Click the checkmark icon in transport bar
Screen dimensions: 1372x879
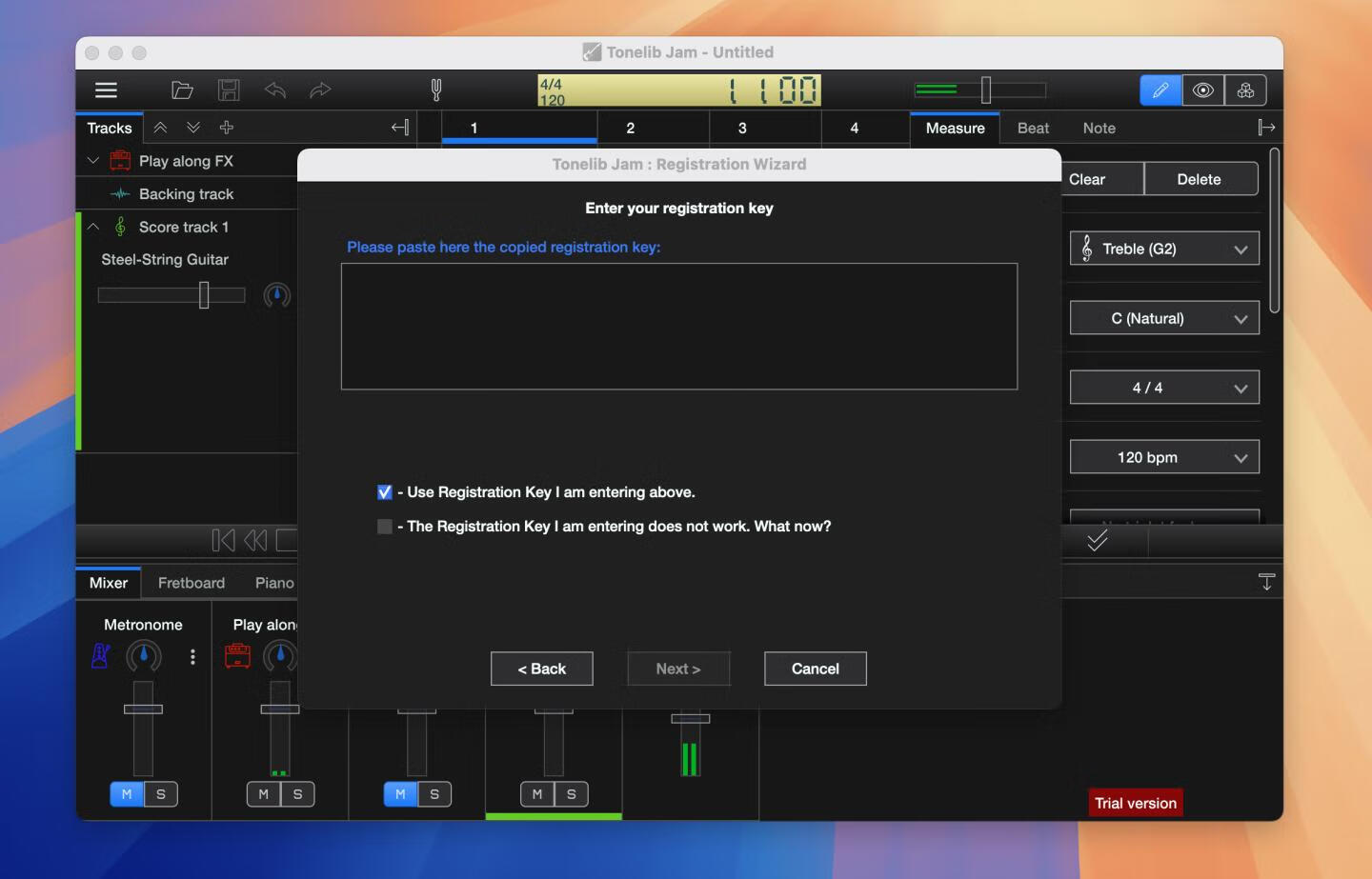(1098, 541)
